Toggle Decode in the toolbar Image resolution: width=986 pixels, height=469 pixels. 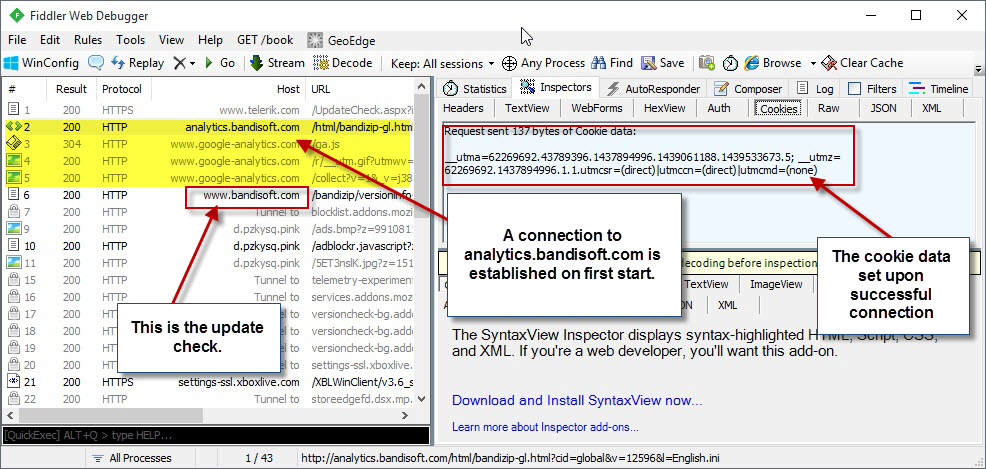343,63
